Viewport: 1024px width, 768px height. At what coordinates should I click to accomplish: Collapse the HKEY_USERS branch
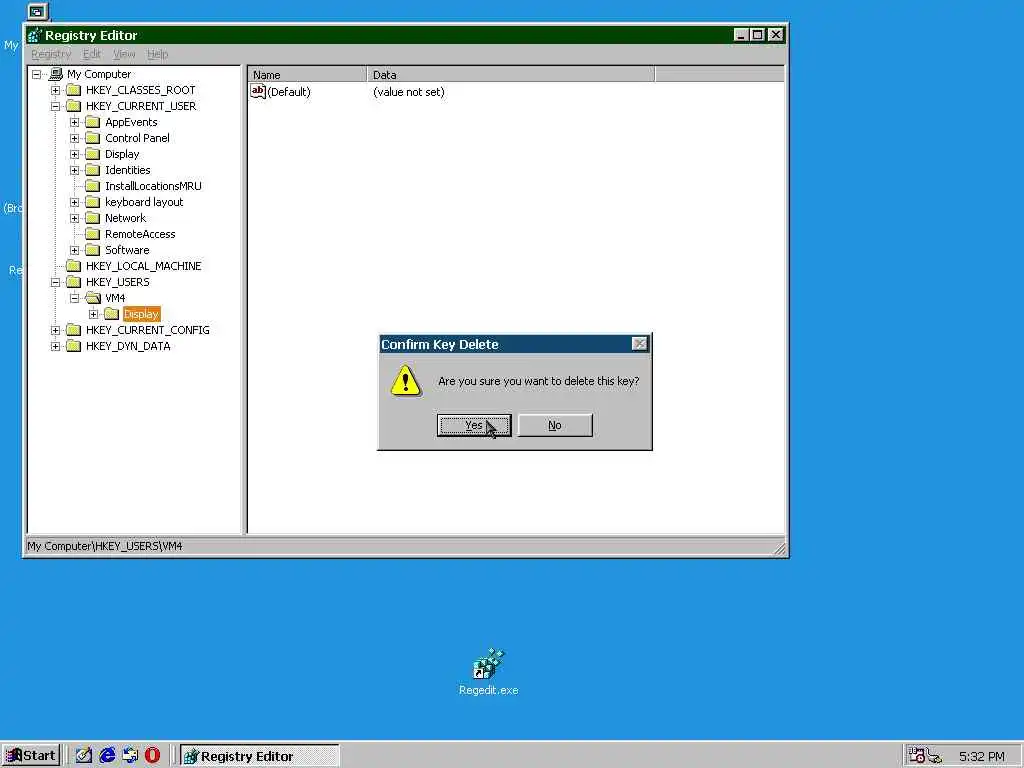[x=56, y=282]
